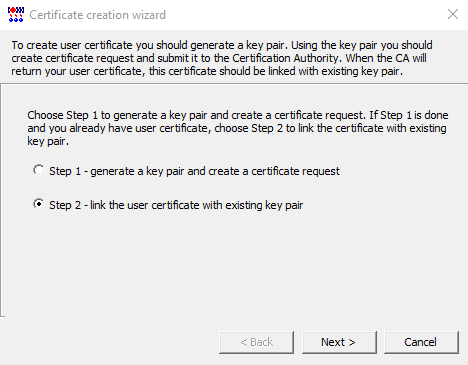The width and height of the screenshot is (468, 365).
Task: Click the 'Choose Step 1 to generate' instruction line
Action: click(238, 115)
